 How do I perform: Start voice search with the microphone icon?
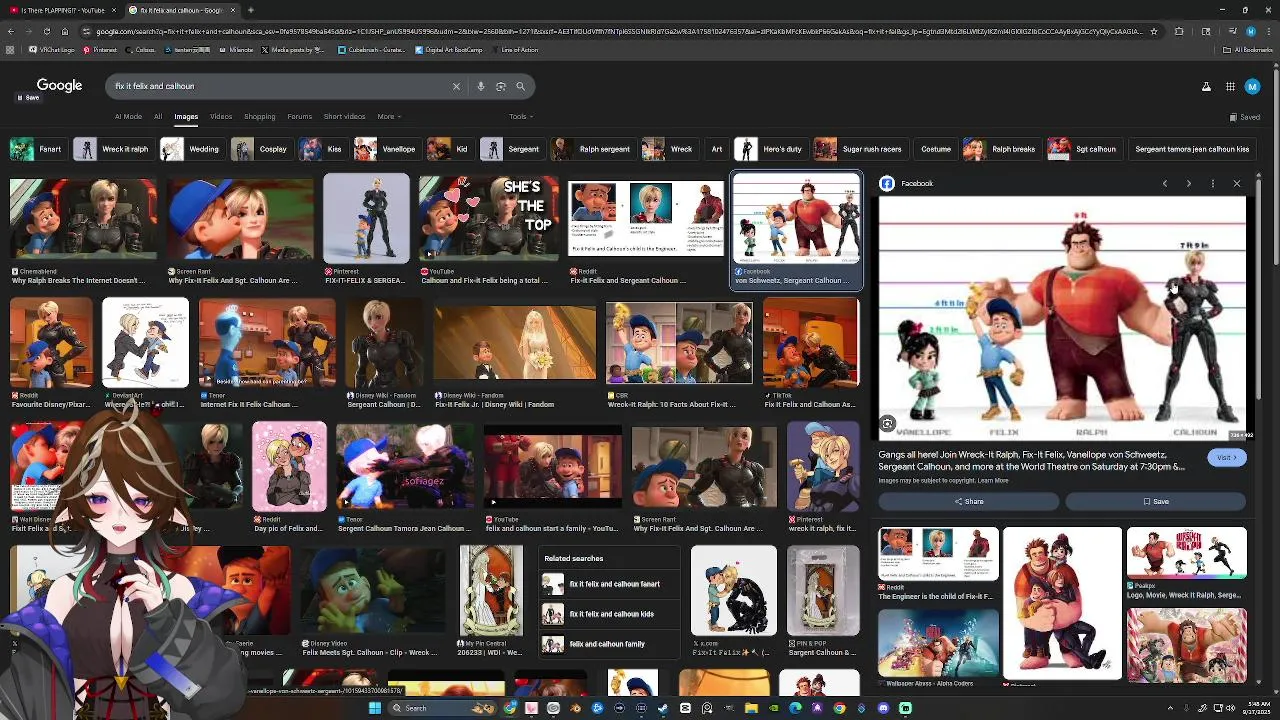pos(481,86)
